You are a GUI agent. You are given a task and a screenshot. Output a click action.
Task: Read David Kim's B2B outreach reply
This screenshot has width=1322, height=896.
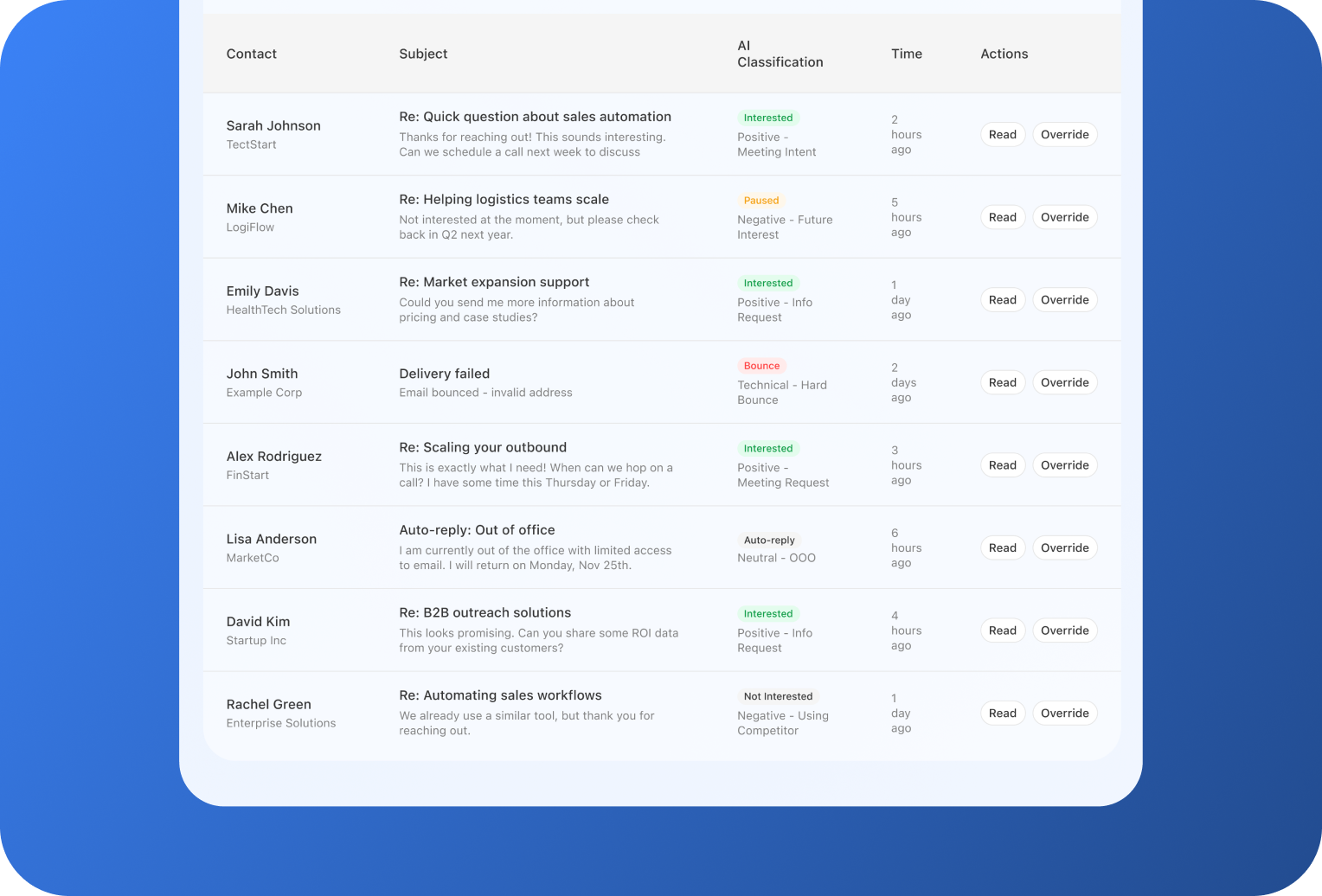click(x=1002, y=630)
